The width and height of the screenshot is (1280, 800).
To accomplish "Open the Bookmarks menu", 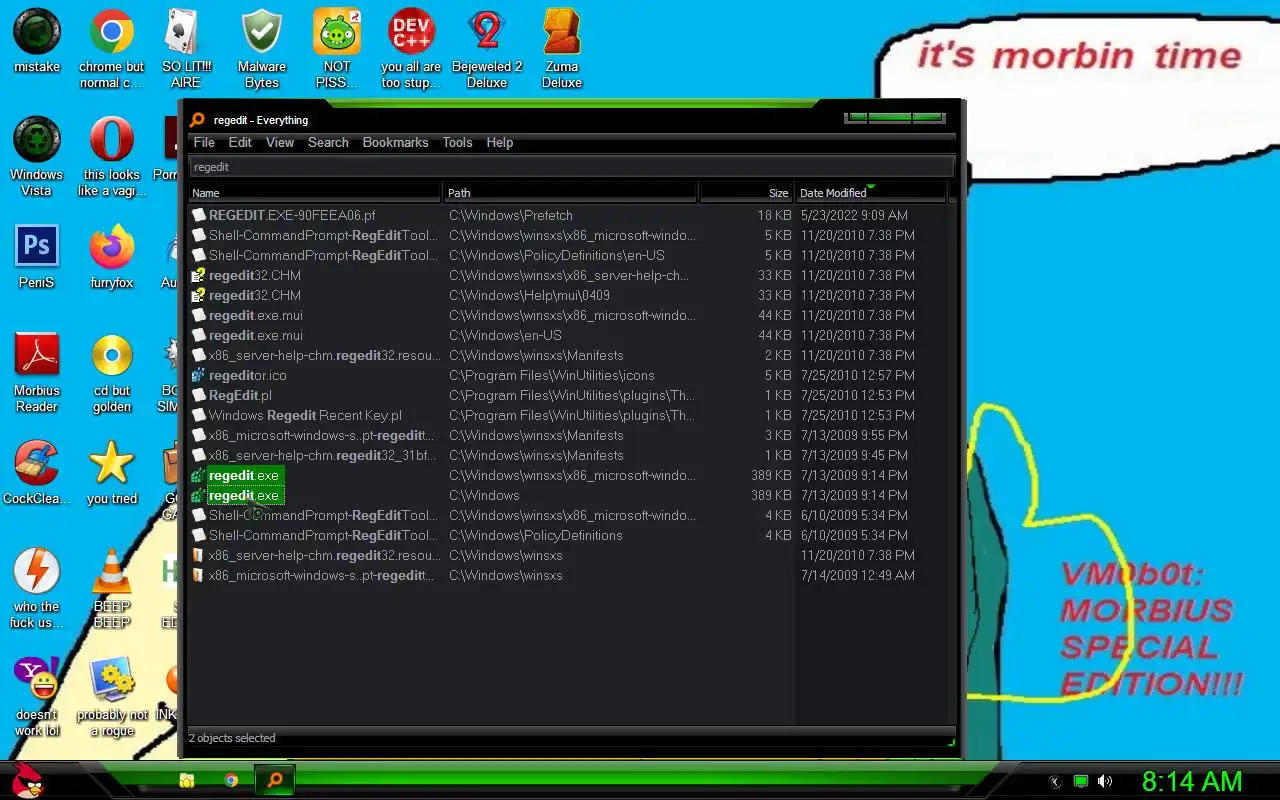I will (395, 142).
